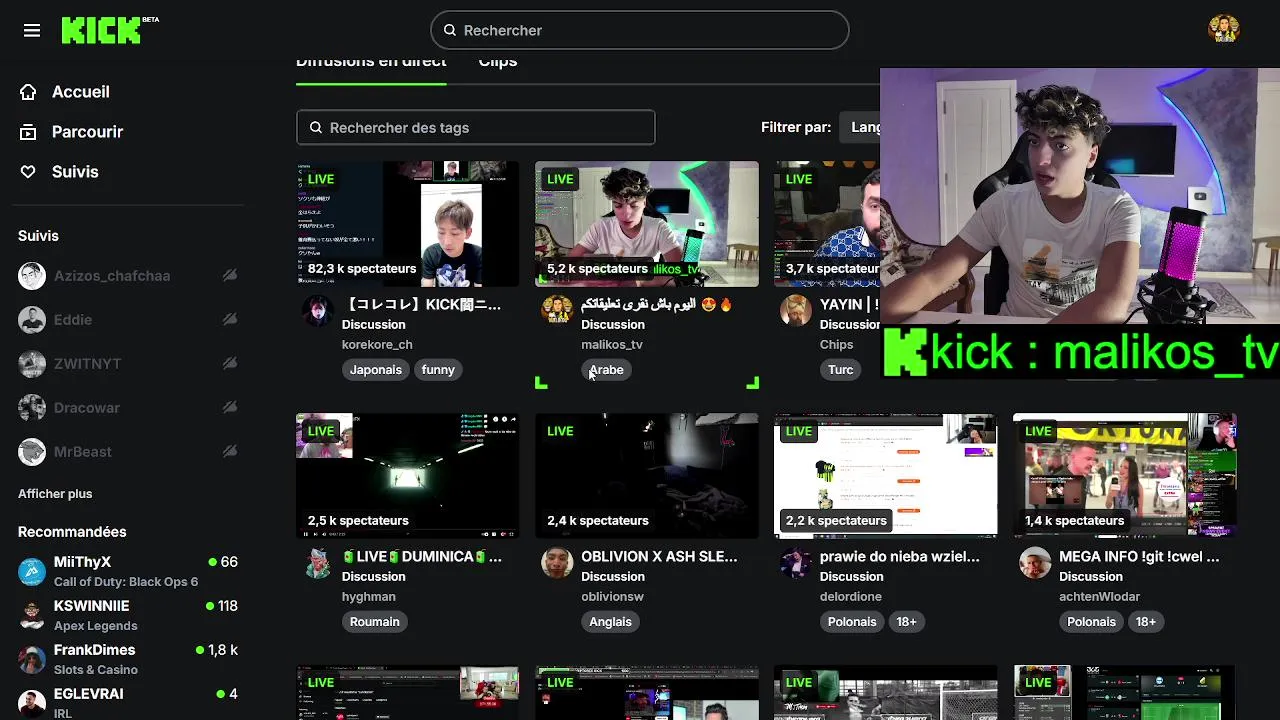The width and height of the screenshot is (1280, 720).
Task: Click Eddie avatar in Suivis list
Action: pyautogui.click(x=32, y=320)
